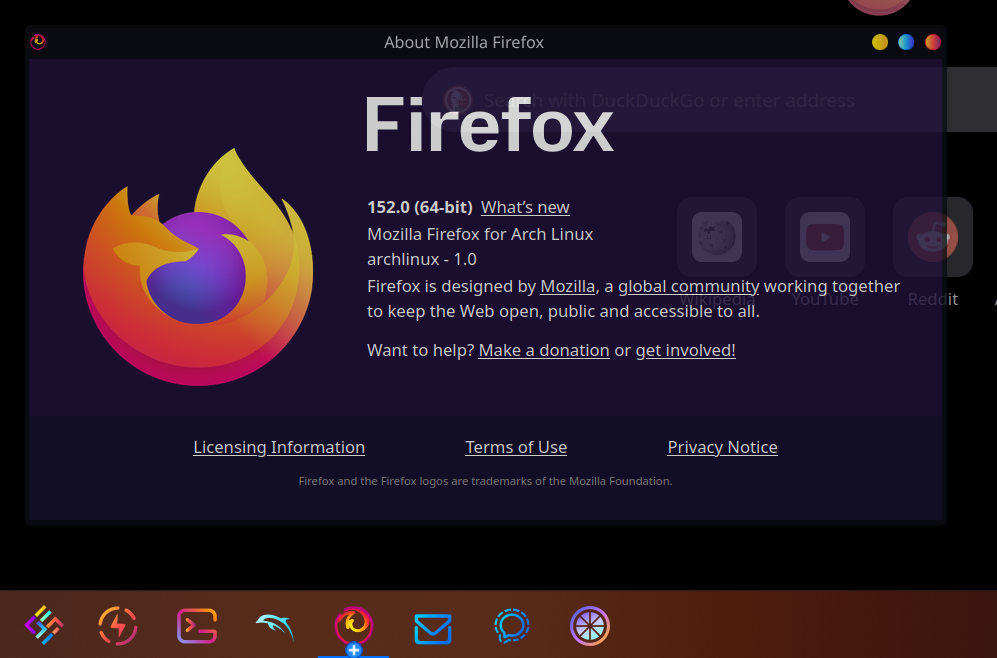Switch to Firefox in the dock
The image size is (997, 658).
pyautogui.click(x=354, y=626)
